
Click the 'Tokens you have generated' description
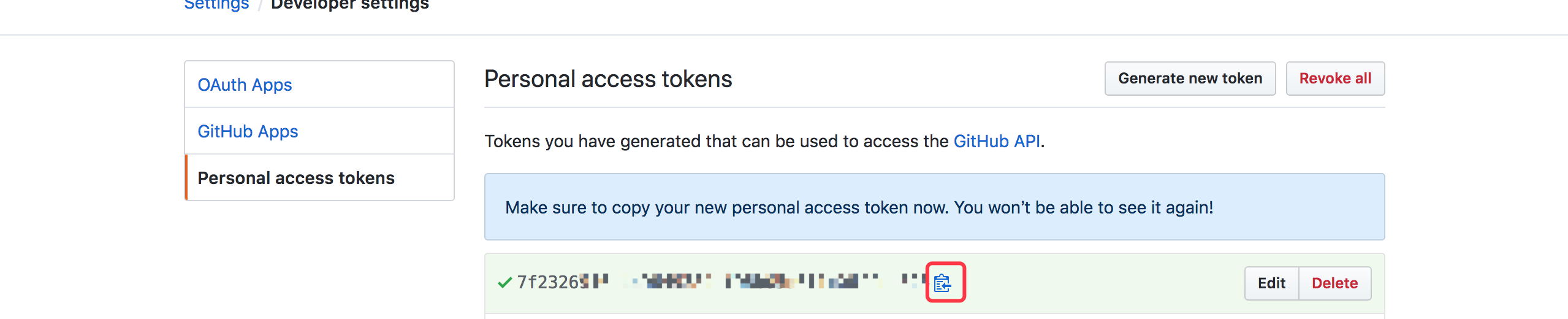[x=717, y=141]
